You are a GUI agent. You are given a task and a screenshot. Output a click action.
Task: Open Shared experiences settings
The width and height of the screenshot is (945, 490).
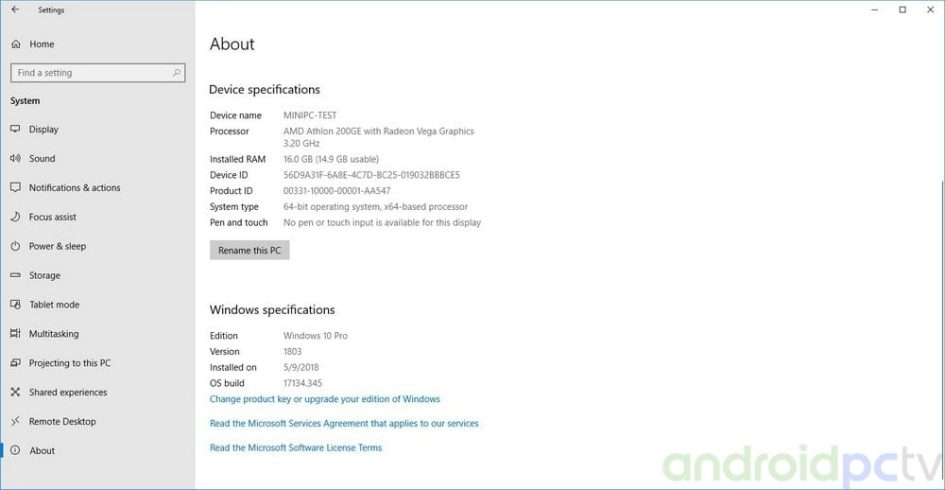(x=67, y=392)
